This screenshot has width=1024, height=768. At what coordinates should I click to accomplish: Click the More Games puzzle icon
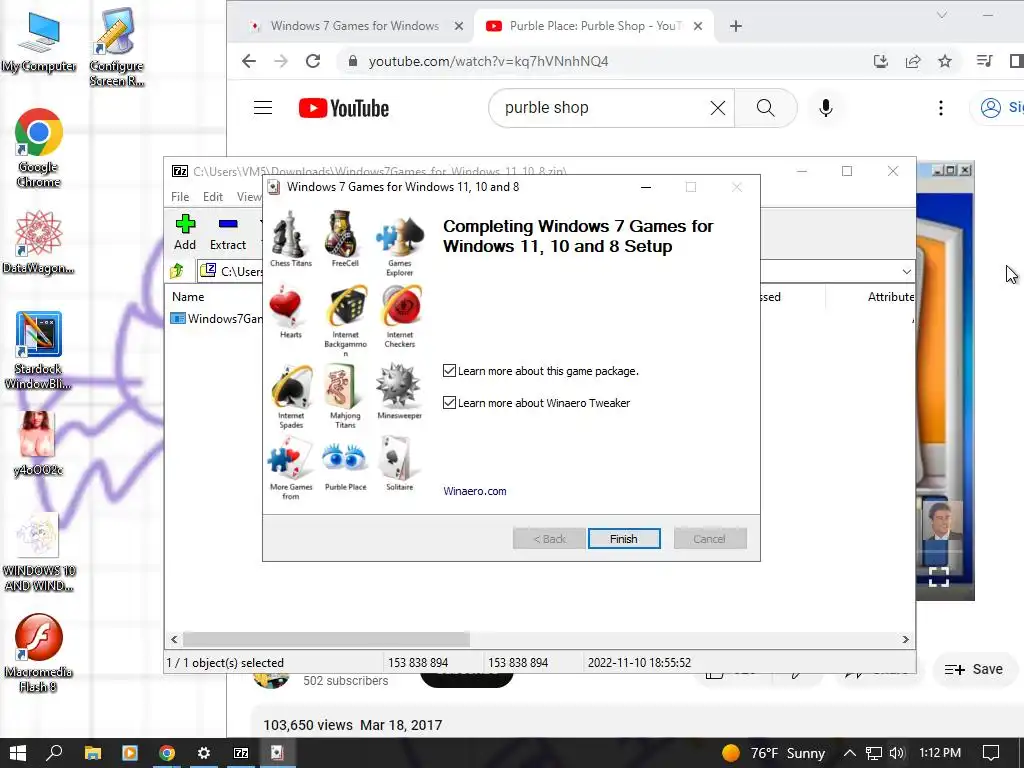(290, 458)
